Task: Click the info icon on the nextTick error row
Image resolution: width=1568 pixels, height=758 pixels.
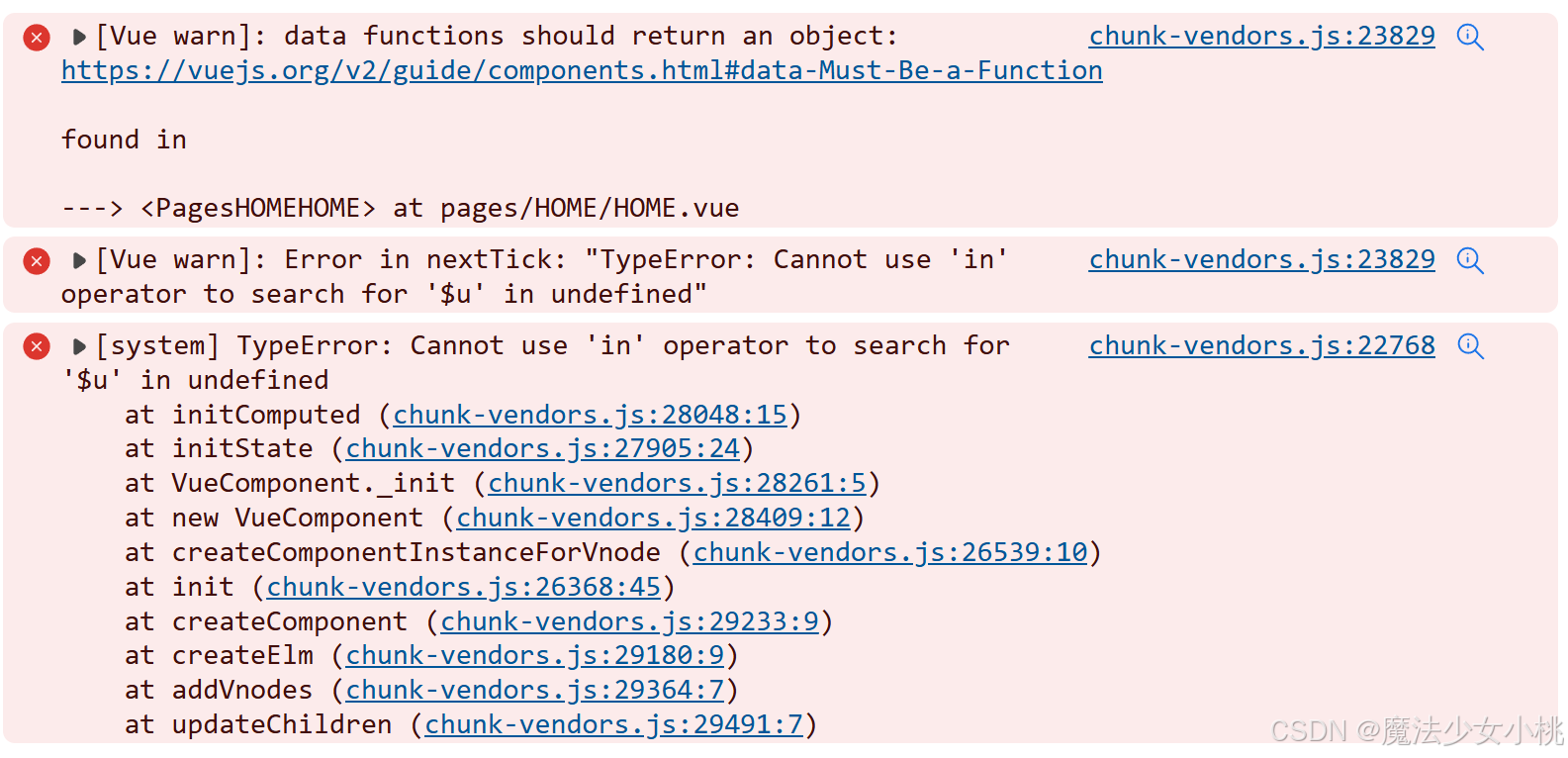Action: (1470, 260)
